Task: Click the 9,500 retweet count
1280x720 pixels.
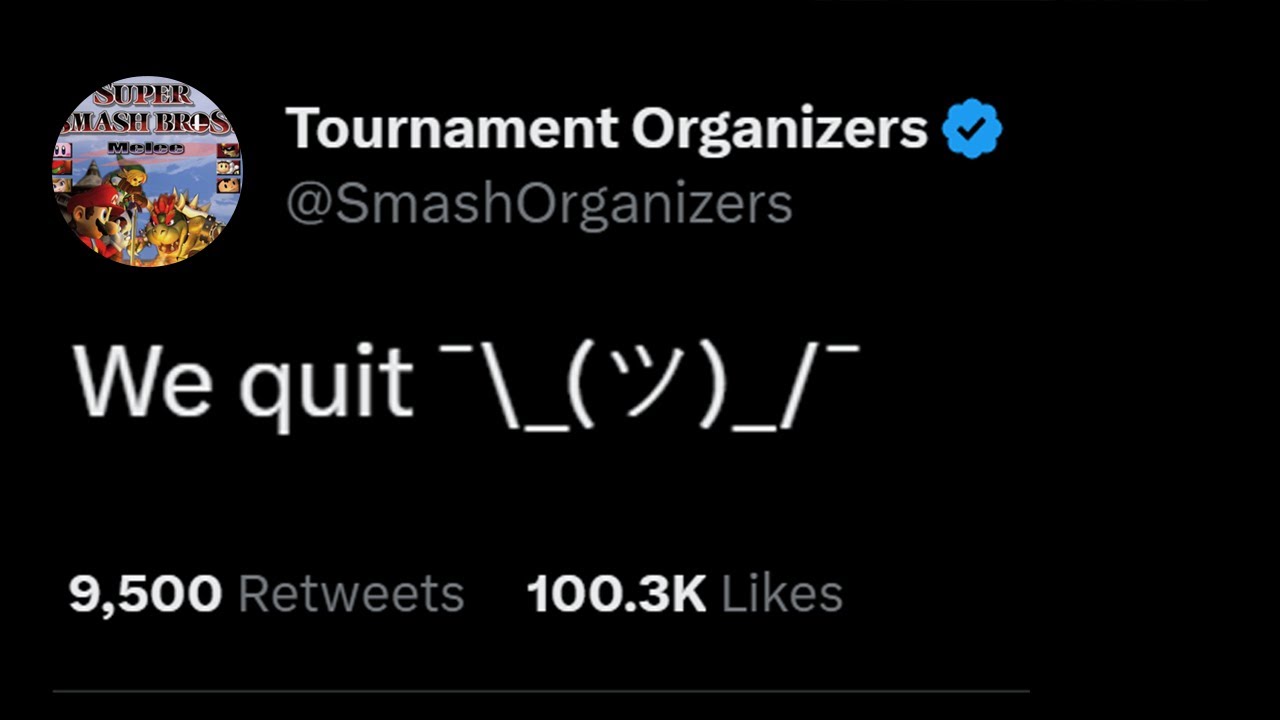Action: coord(145,594)
